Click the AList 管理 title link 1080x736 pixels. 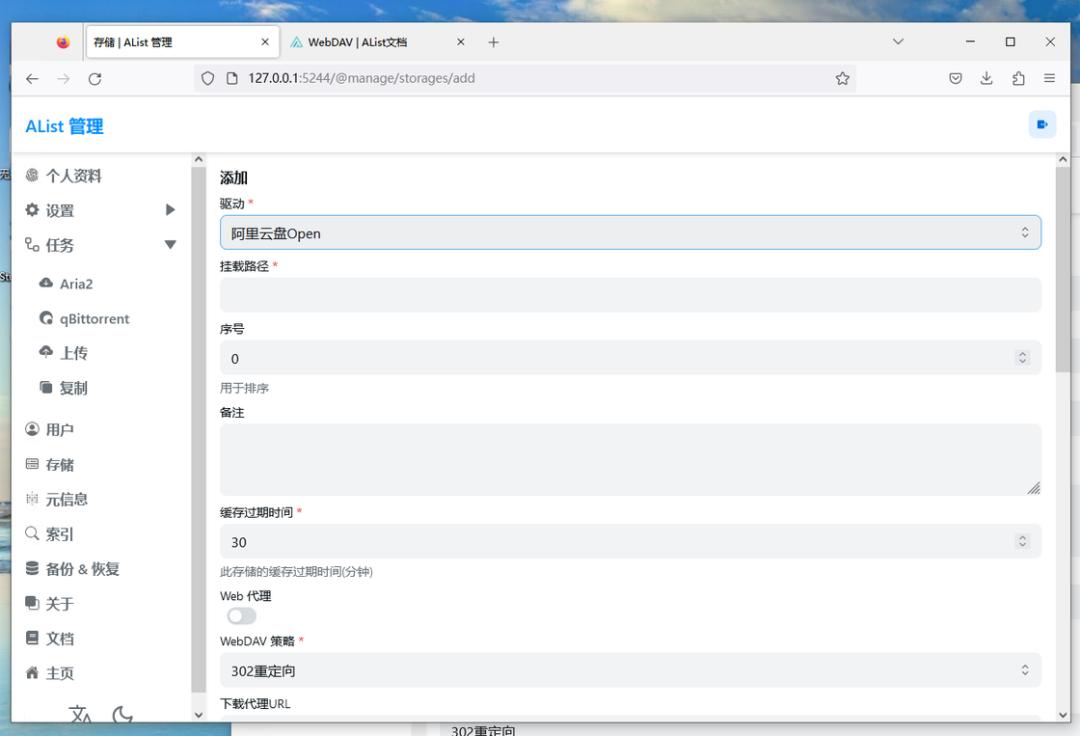[x=64, y=126]
